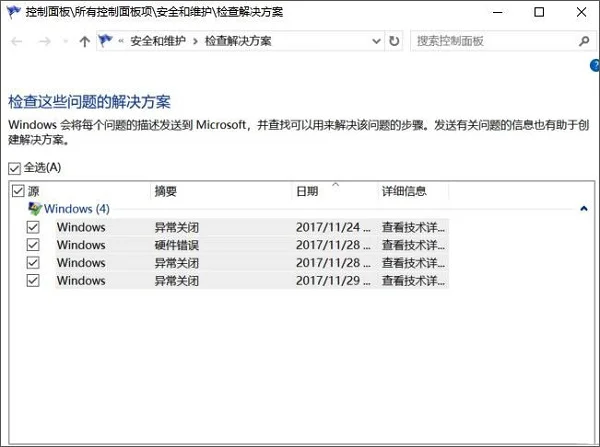Viewport: 600px width, 447px height.
Task: Open 查看技术详 link for 2017/11/24
Action: [413, 227]
